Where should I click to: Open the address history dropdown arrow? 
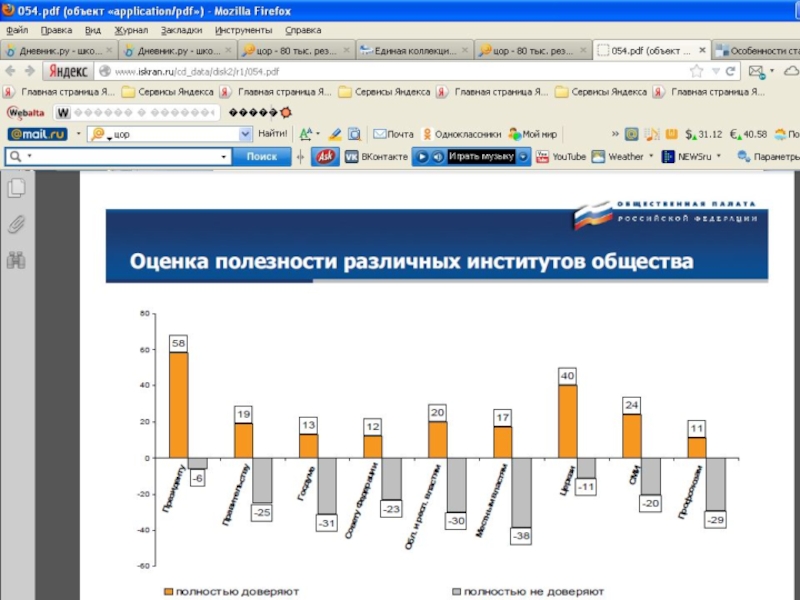coord(716,71)
